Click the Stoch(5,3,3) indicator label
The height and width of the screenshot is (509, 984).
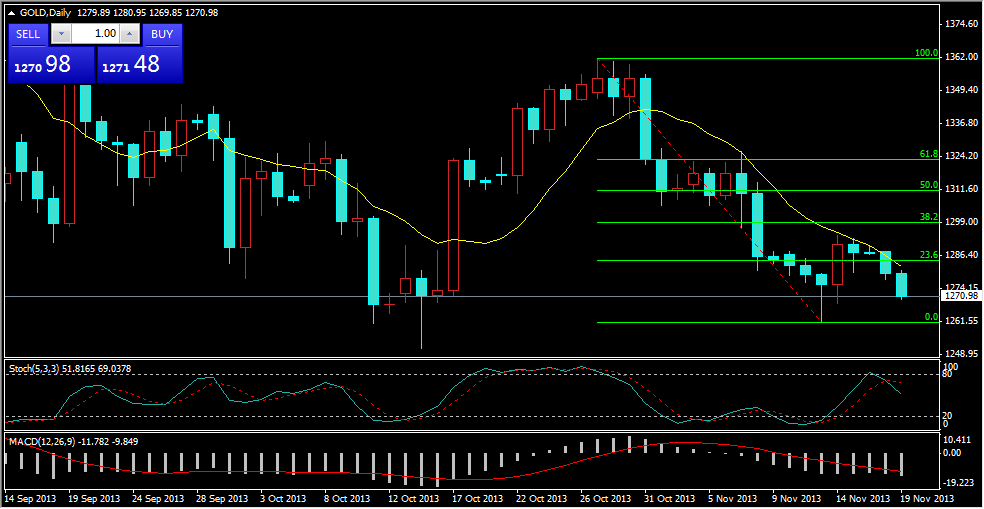[x=36, y=369]
